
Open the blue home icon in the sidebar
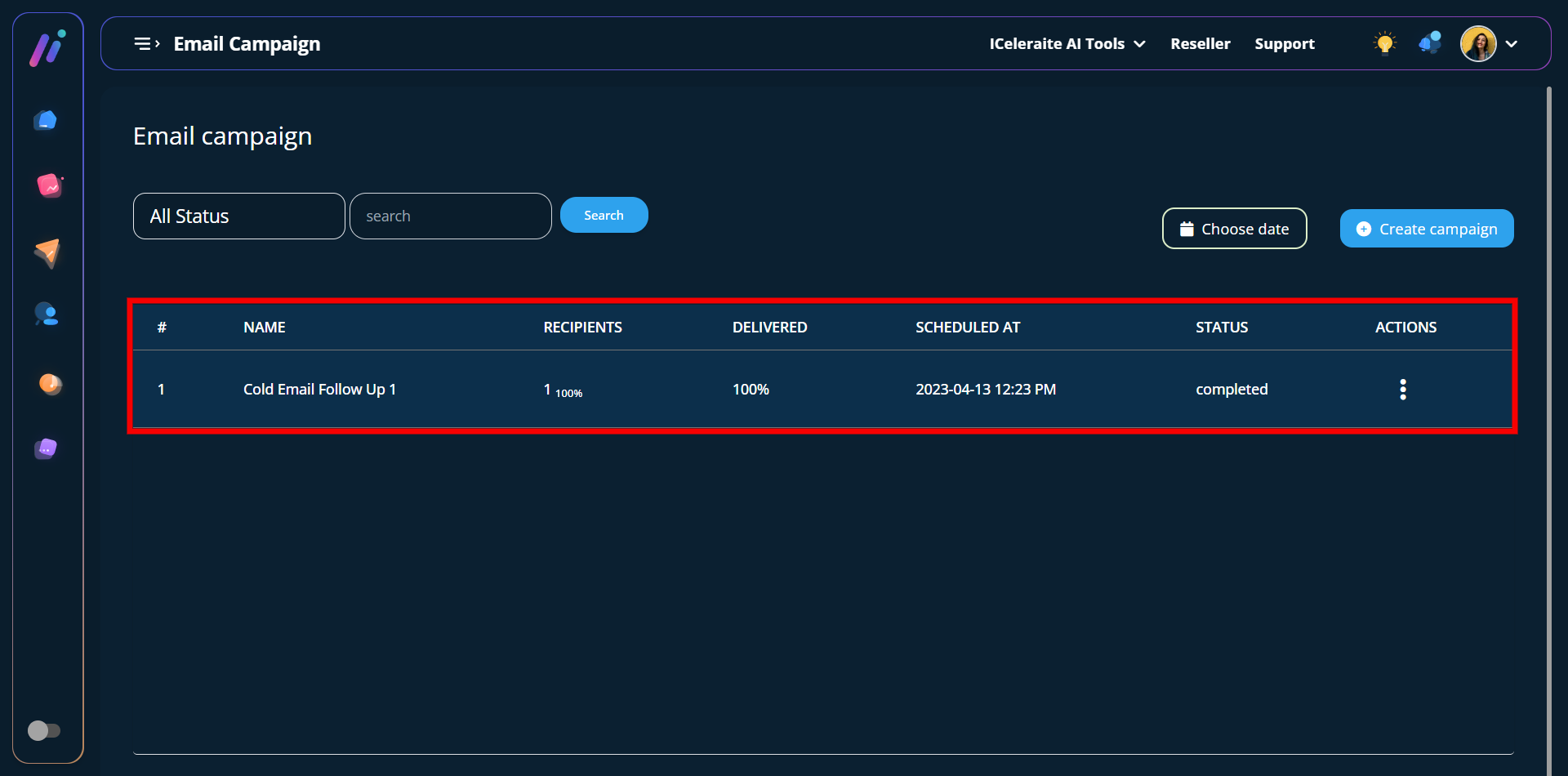(46, 121)
